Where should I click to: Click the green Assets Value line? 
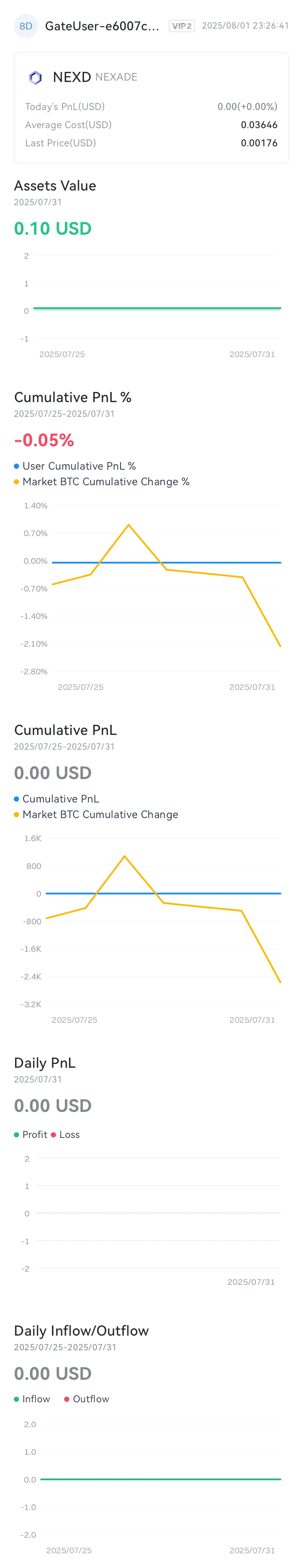(x=157, y=309)
